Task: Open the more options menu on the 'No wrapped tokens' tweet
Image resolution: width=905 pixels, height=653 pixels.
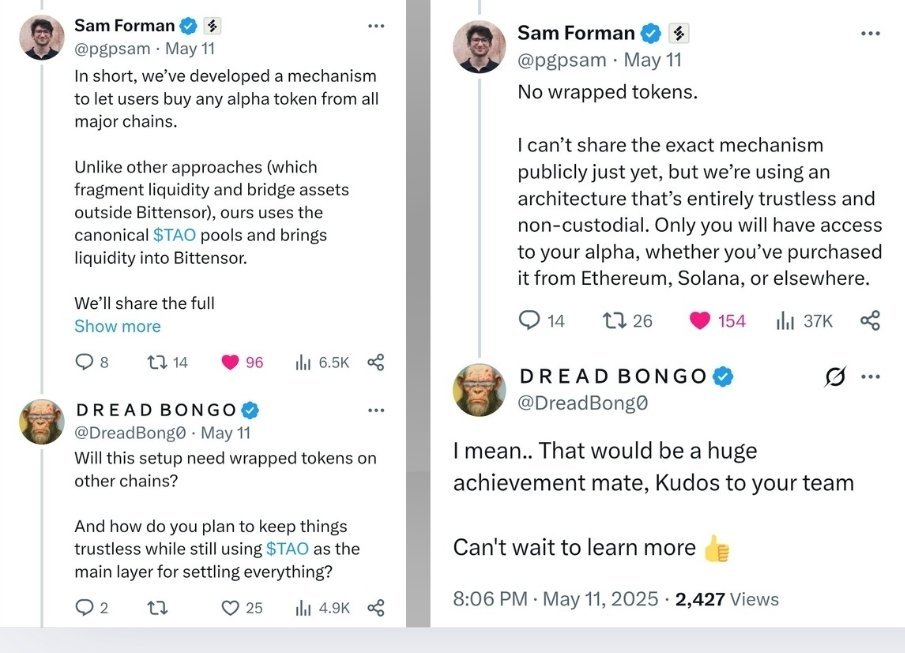Action: pos(870,33)
